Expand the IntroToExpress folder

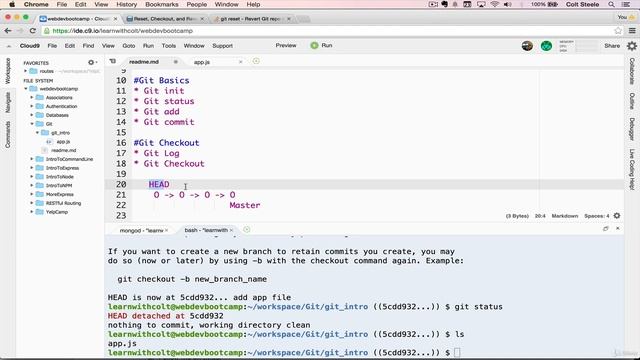pos(32,168)
